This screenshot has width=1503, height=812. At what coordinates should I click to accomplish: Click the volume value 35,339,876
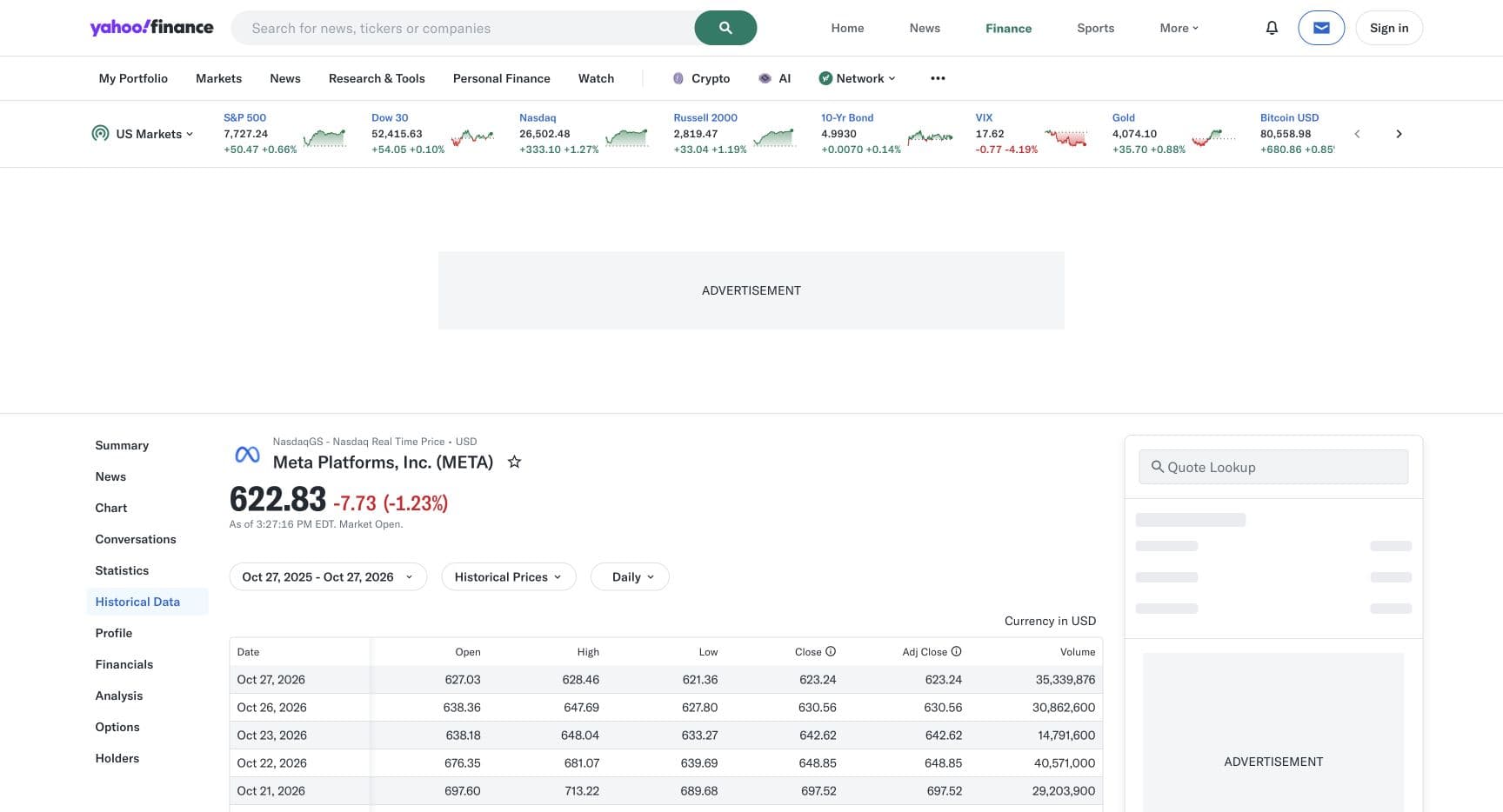click(1065, 679)
